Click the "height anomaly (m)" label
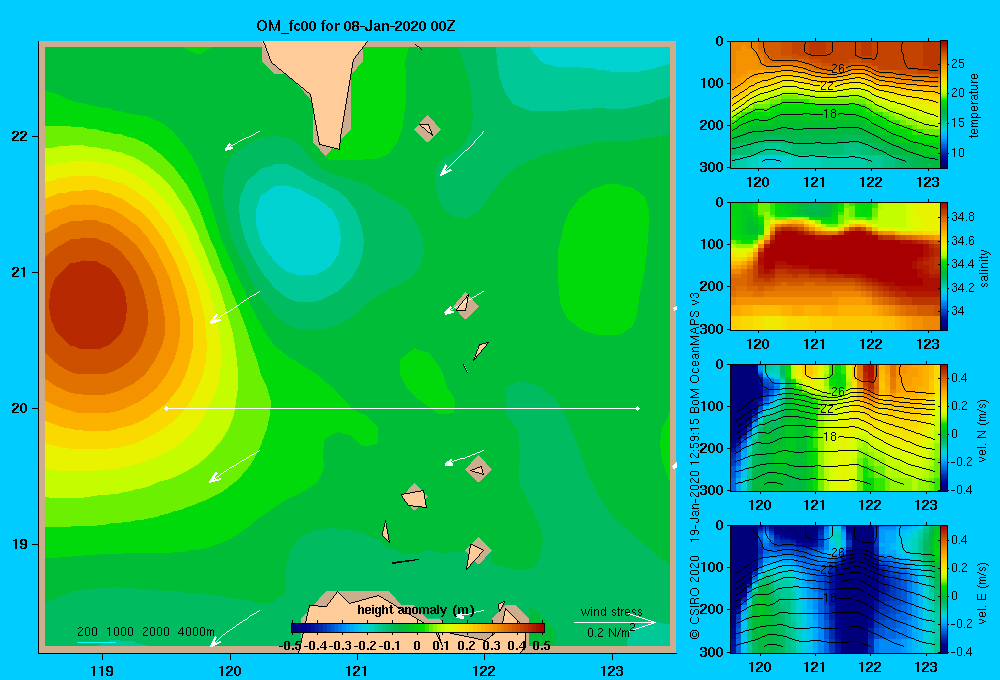 coord(415,610)
